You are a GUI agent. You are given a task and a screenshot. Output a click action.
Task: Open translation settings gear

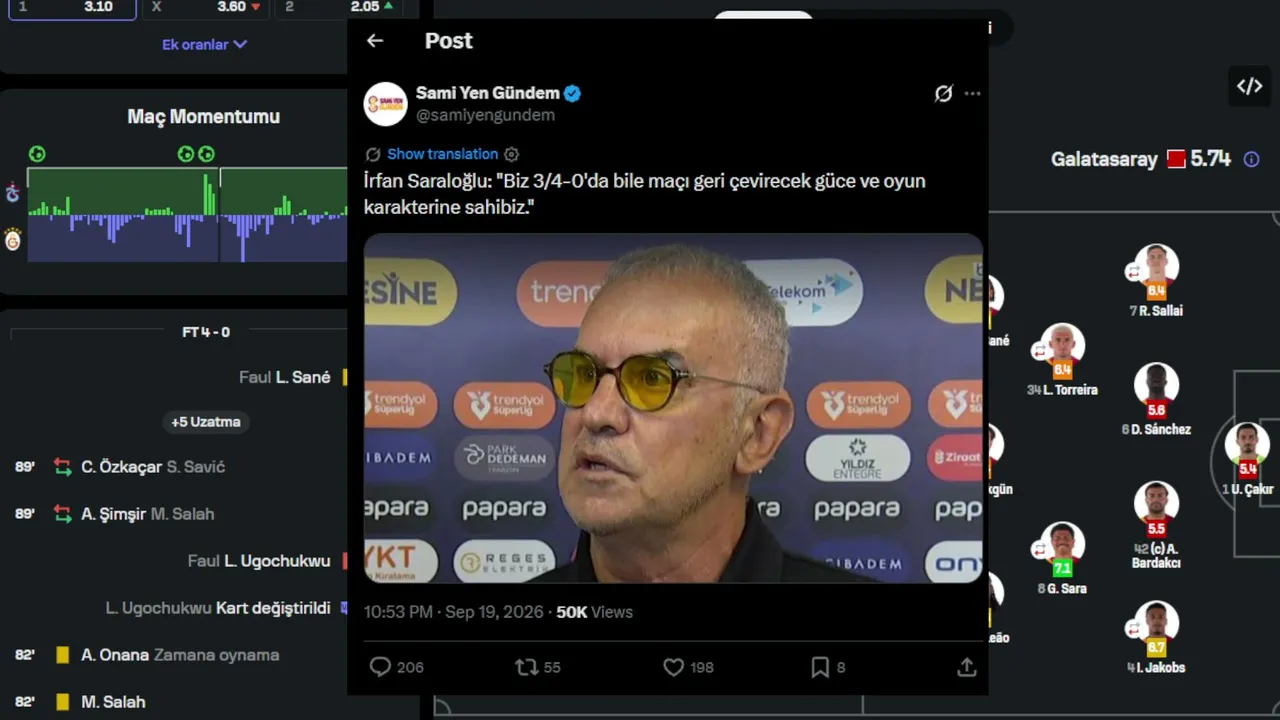tap(511, 154)
